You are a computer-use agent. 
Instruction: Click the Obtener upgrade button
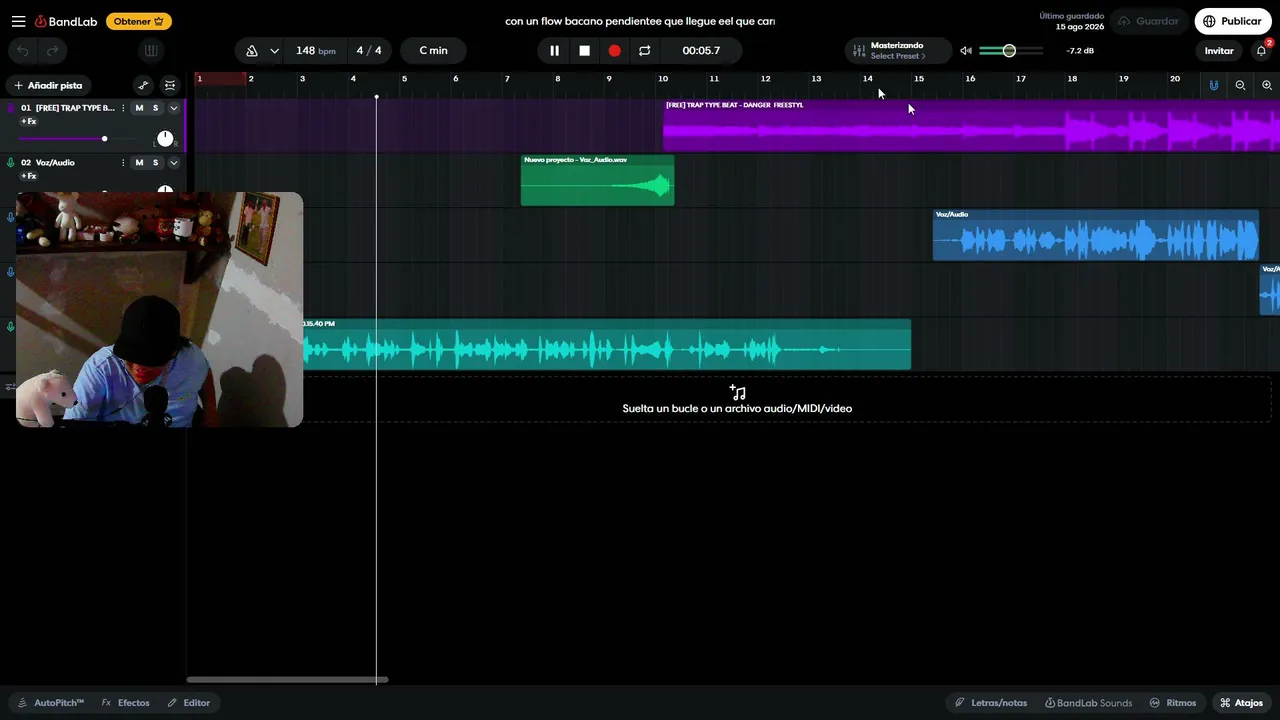(139, 21)
